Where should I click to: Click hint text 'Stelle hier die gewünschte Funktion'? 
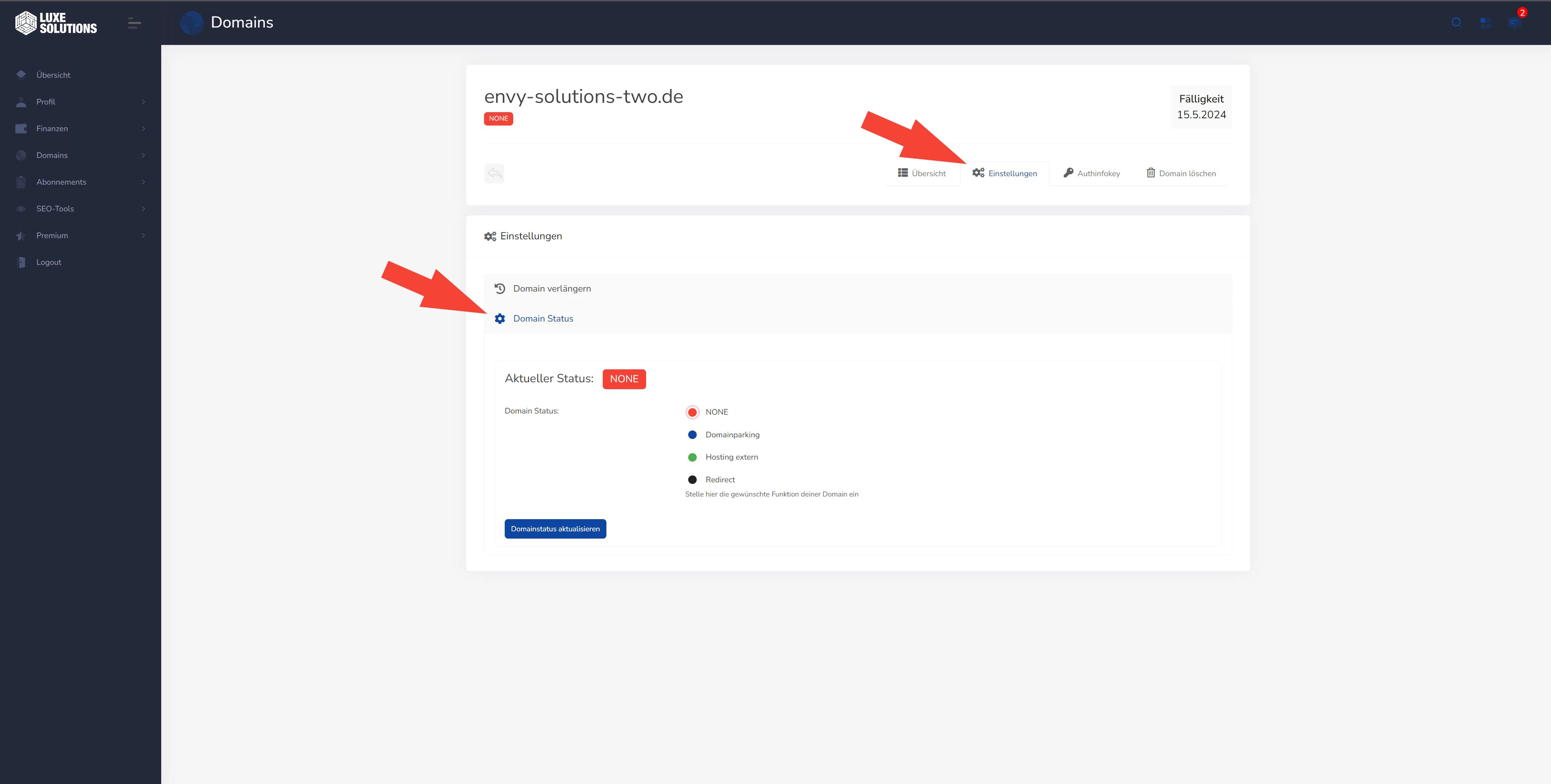(x=772, y=494)
